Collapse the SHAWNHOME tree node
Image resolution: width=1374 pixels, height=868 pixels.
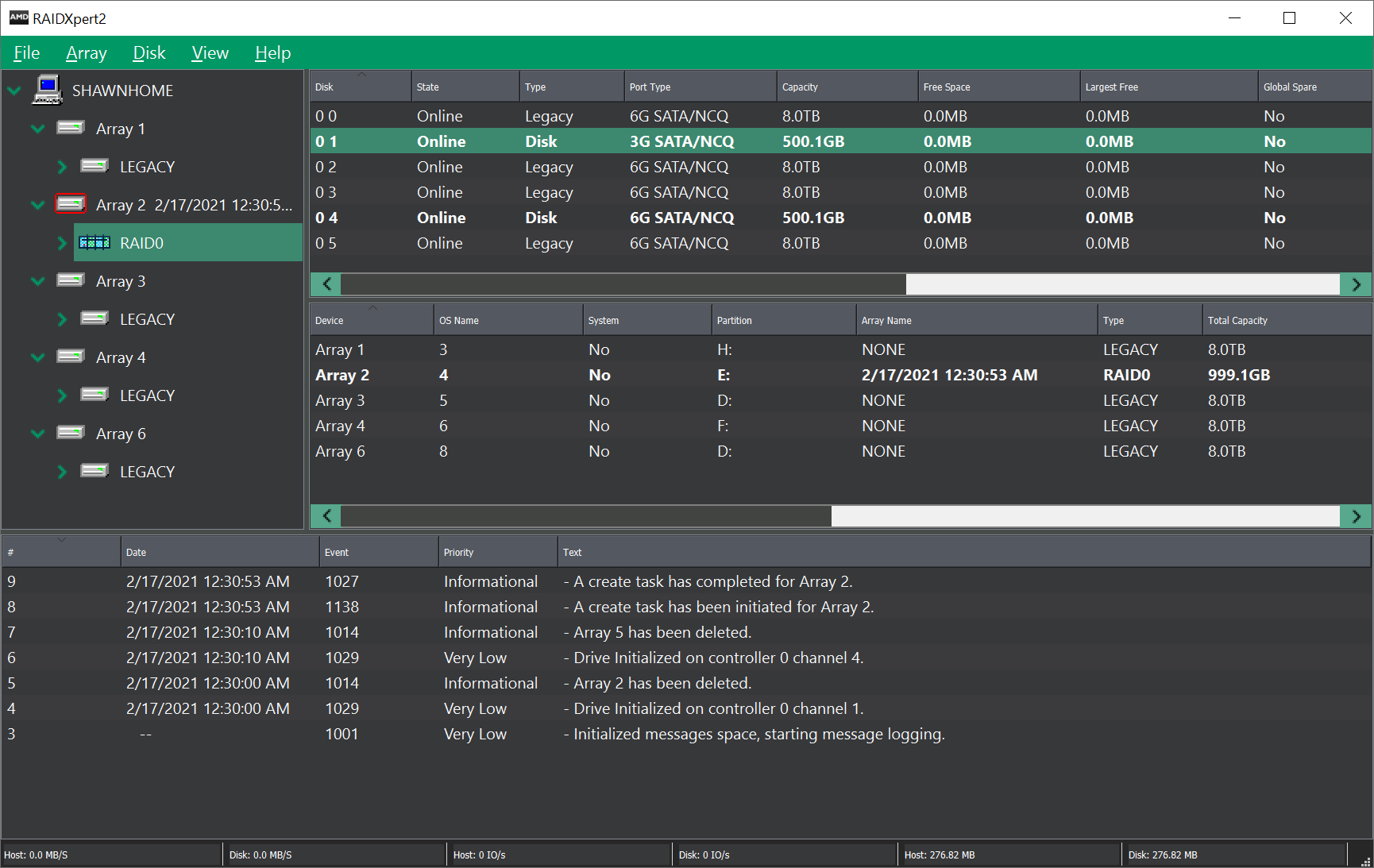click(14, 91)
